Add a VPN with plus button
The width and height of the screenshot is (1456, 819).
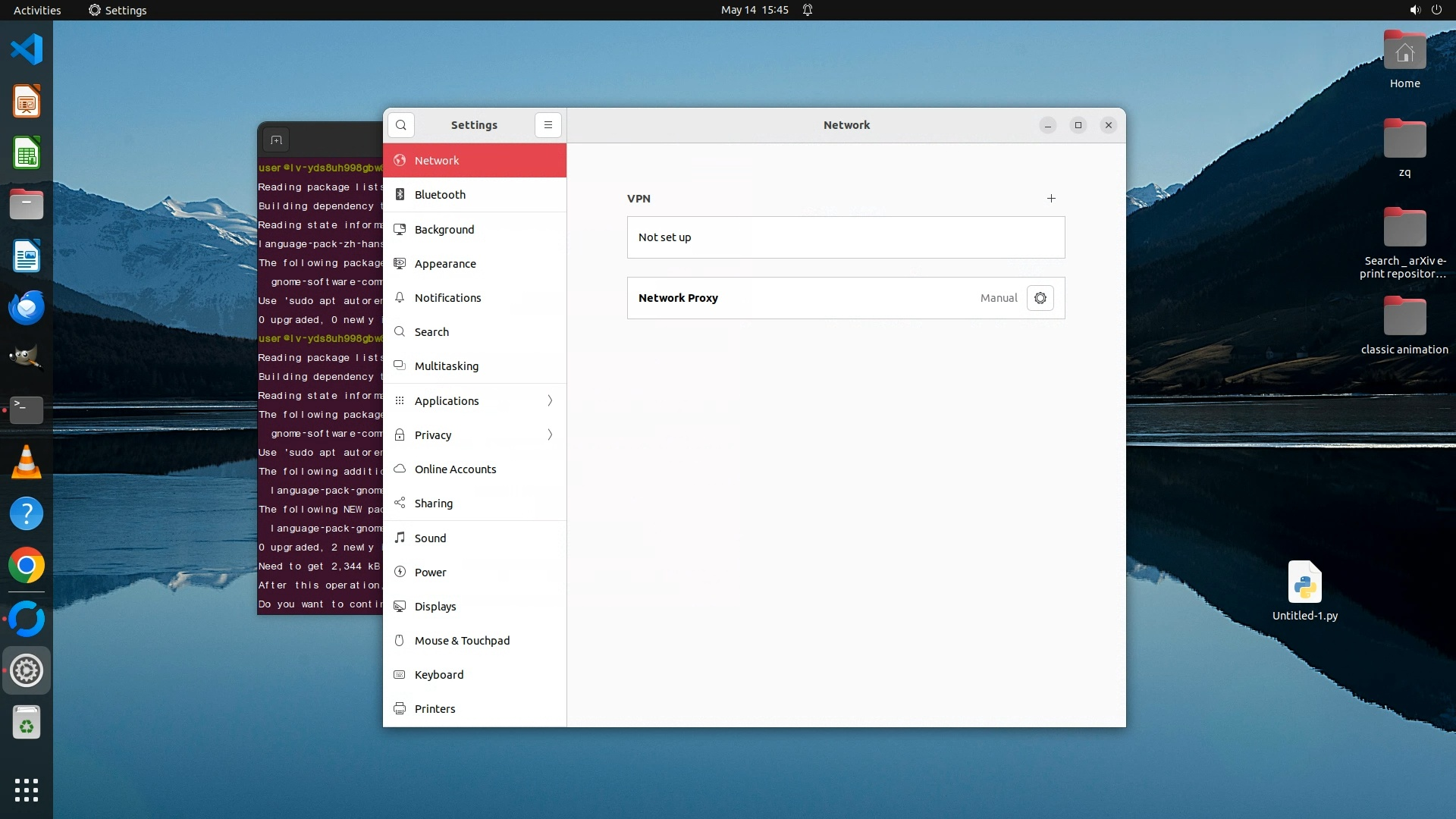point(1051,199)
